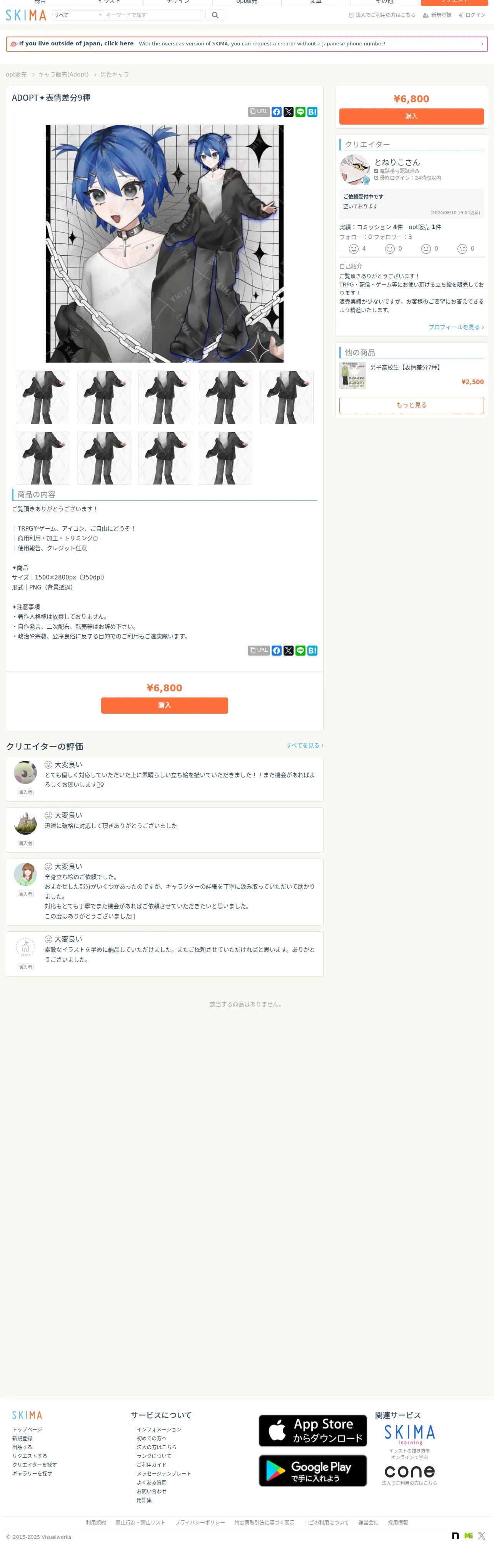The image size is (494, 1568).
Task: Open the main blue-haired character illustration
Action: [164, 243]
